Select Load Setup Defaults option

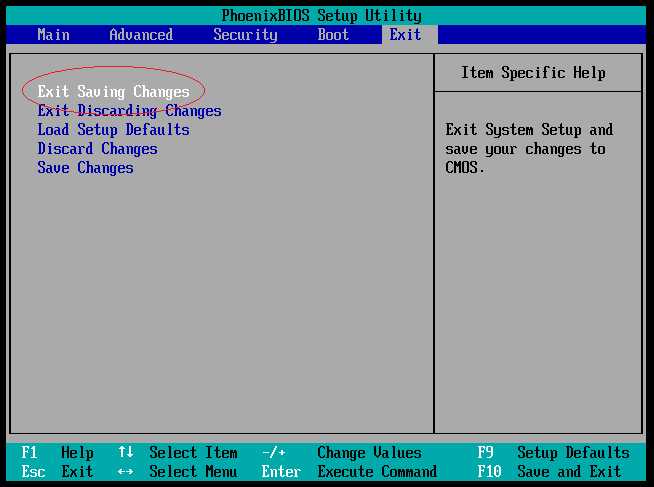[x=113, y=130]
